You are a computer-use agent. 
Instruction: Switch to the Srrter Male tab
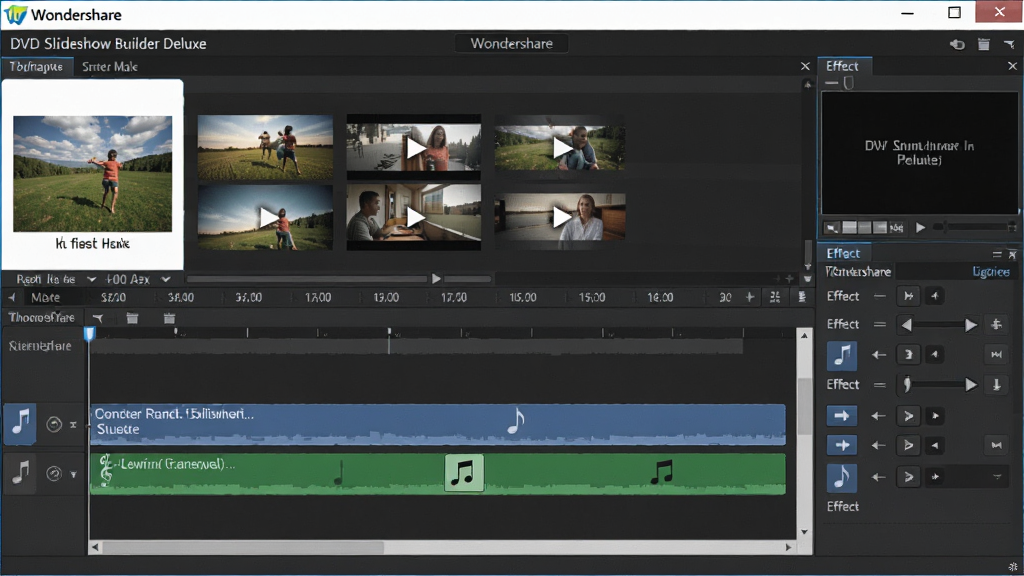tap(110, 67)
